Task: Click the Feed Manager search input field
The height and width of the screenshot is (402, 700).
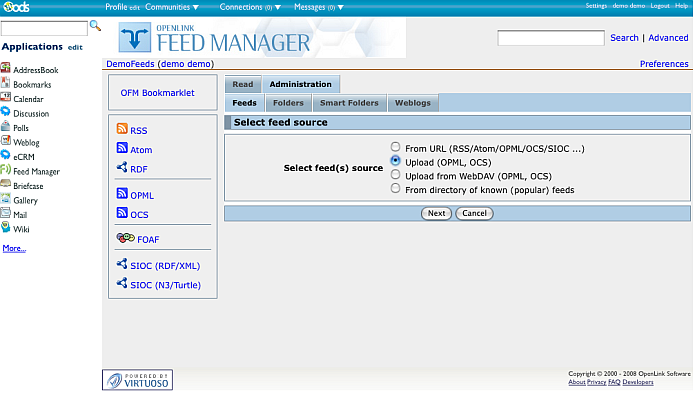Action: coord(550,38)
